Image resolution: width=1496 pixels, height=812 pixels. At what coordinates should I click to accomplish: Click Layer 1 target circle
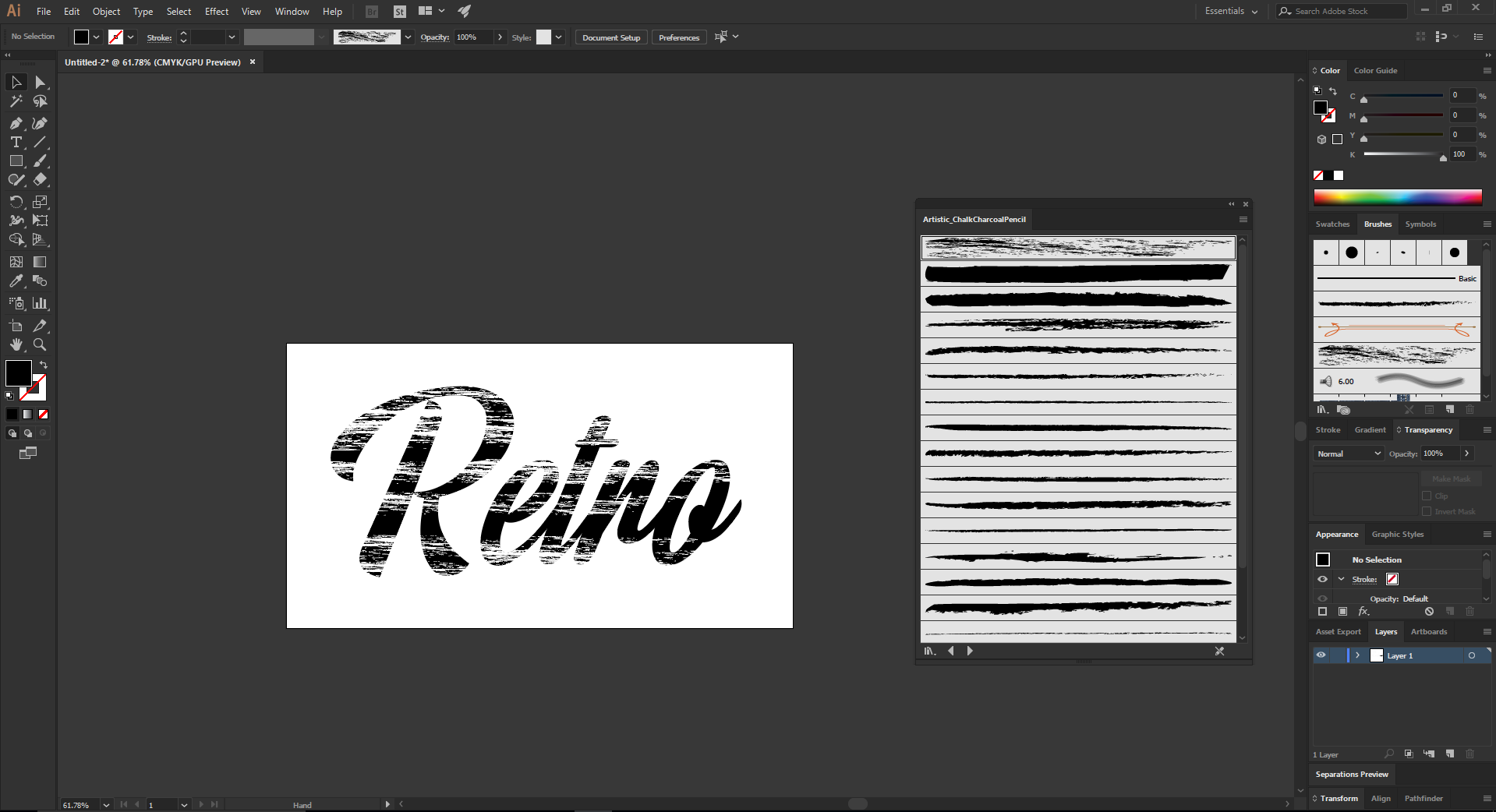coord(1472,655)
